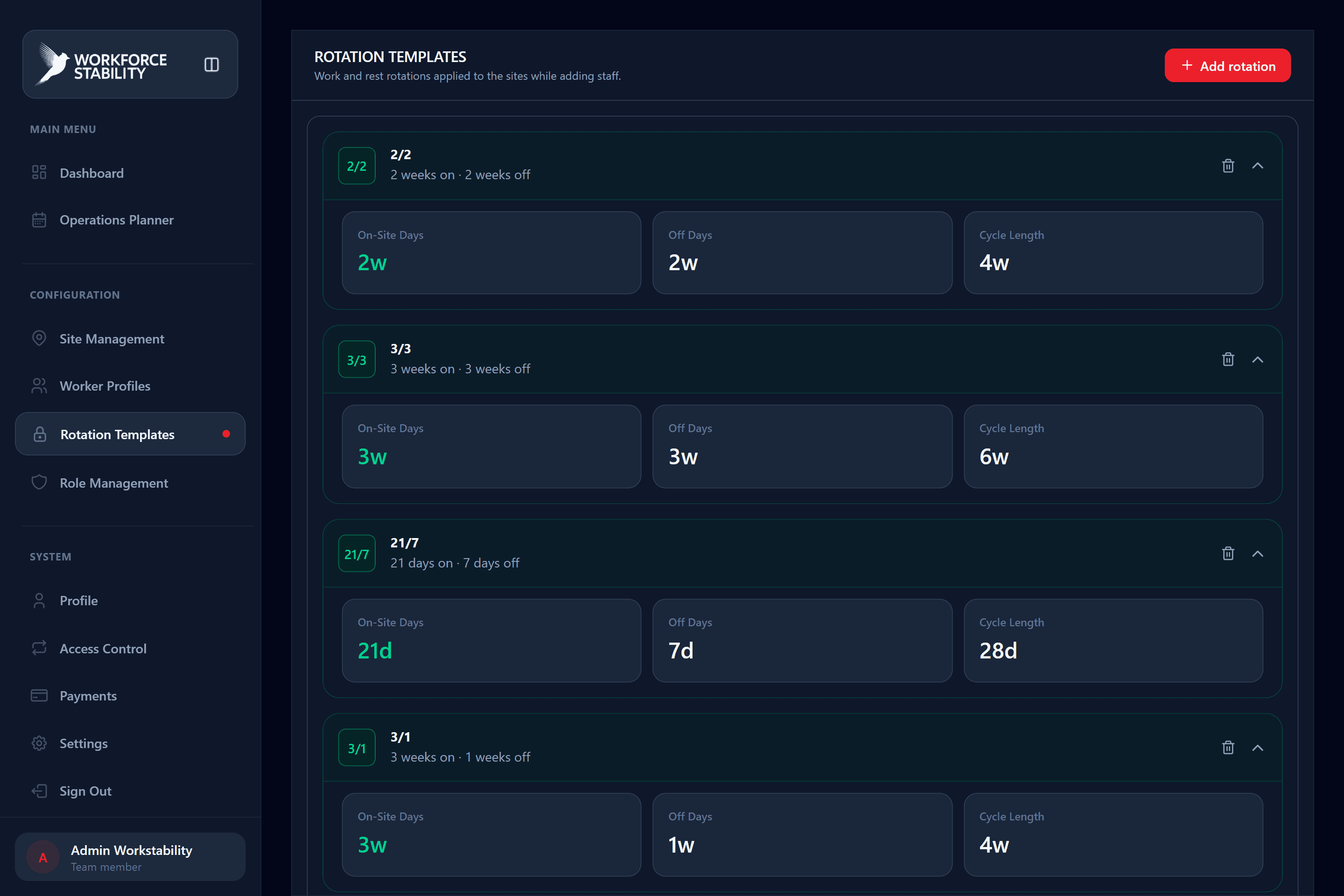The width and height of the screenshot is (1344, 896).
Task: Click the Admin avatar letter A
Action: pyautogui.click(x=43, y=857)
